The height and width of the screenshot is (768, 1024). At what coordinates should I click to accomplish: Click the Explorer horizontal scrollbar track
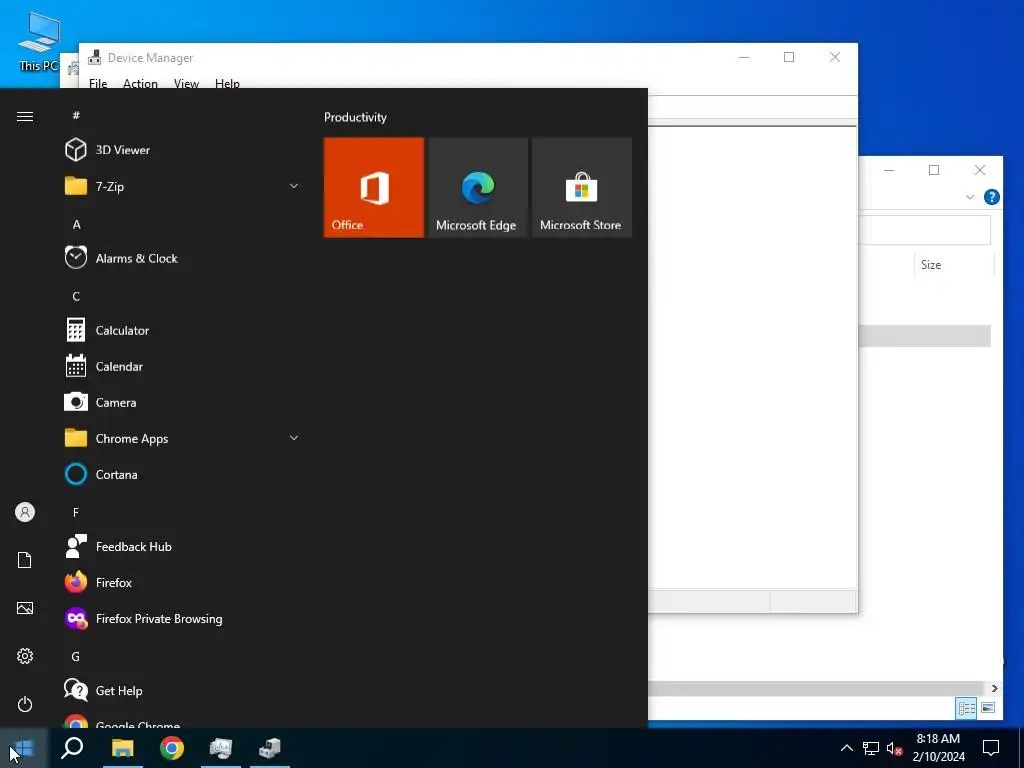[x=816, y=688]
